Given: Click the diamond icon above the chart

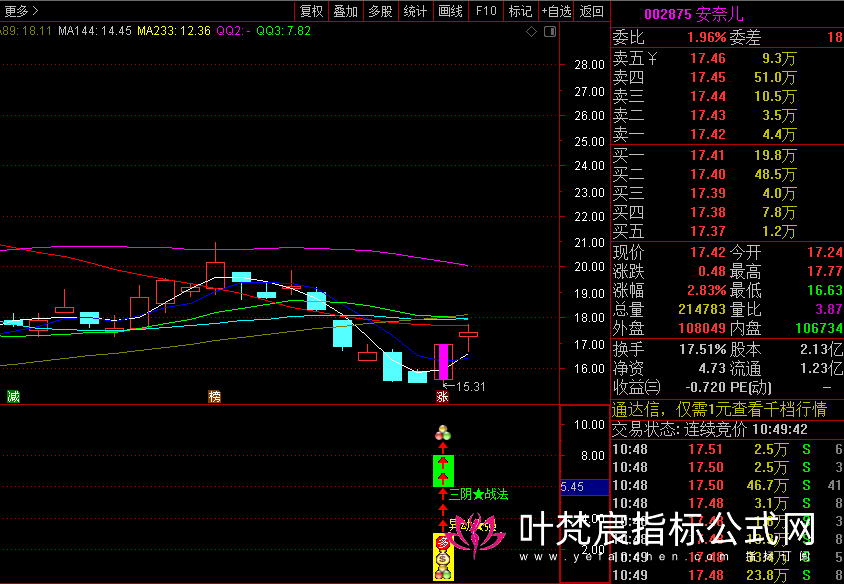Looking at the screenshot, I should click(x=531, y=32).
